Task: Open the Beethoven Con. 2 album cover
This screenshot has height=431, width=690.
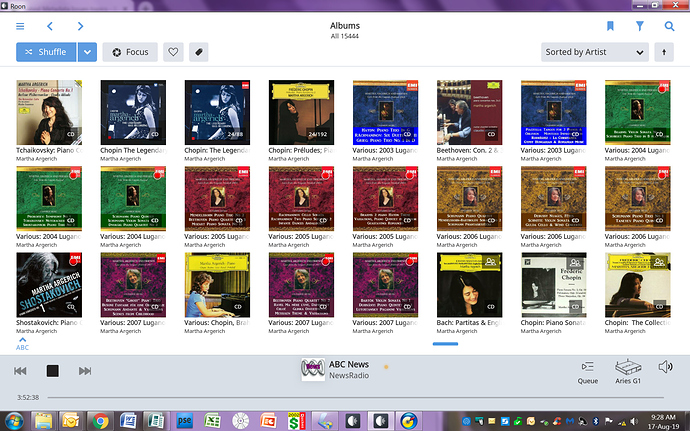Action: click(470, 112)
